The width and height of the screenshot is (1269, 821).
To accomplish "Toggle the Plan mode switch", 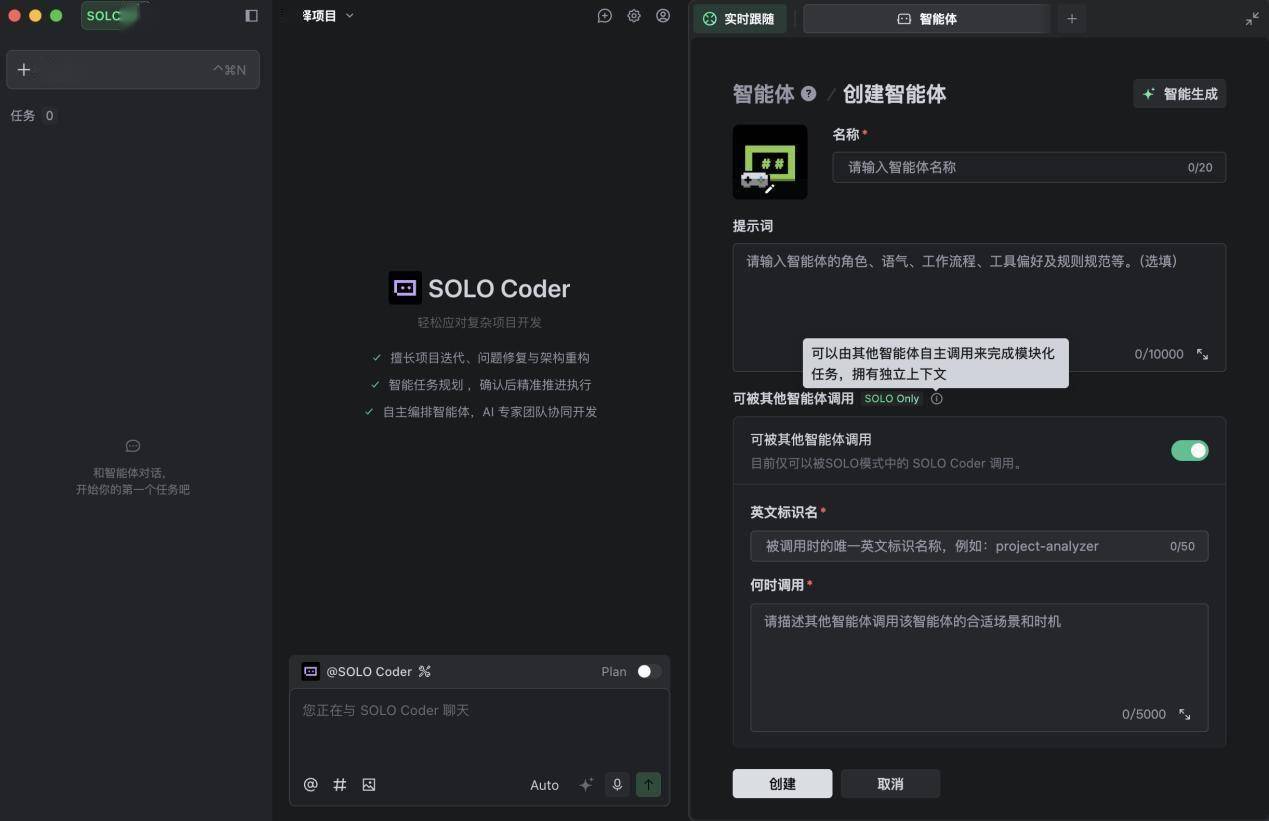I will tap(648, 671).
